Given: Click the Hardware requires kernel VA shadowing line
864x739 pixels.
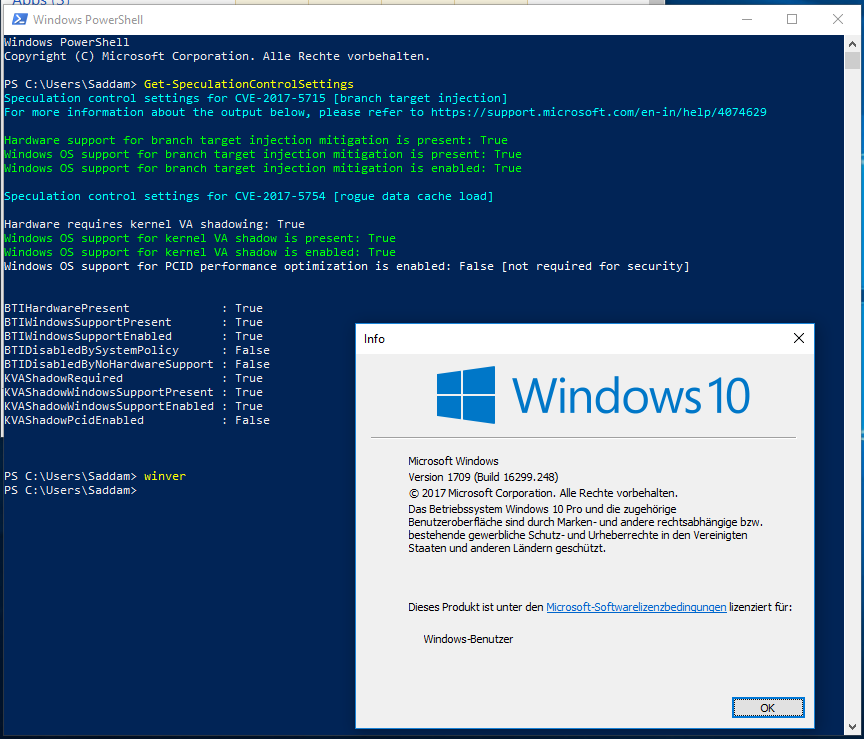Looking at the screenshot, I should tap(154, 224).
